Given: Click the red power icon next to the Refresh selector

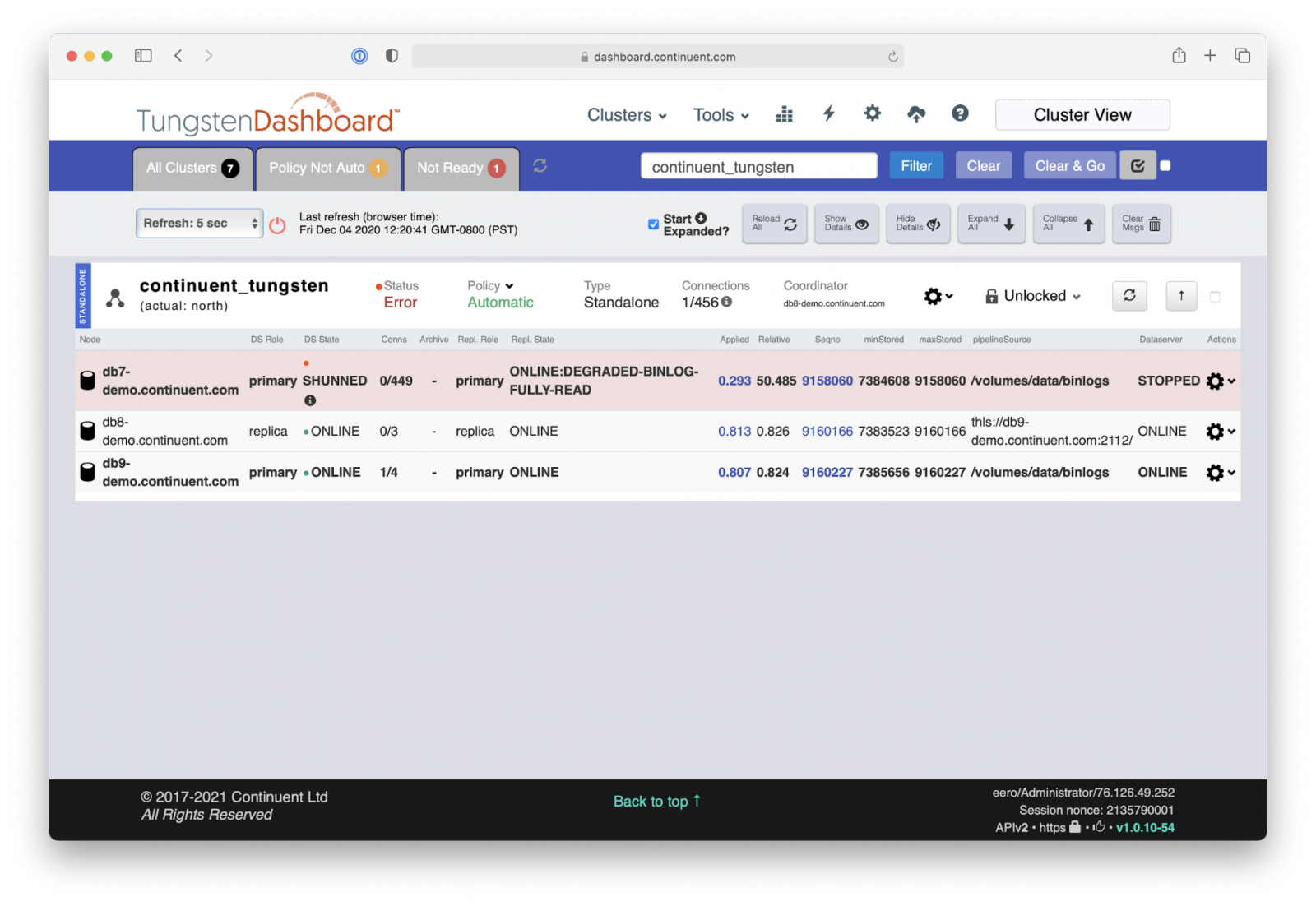Looking at the screenshot, I should coord(278,225).
